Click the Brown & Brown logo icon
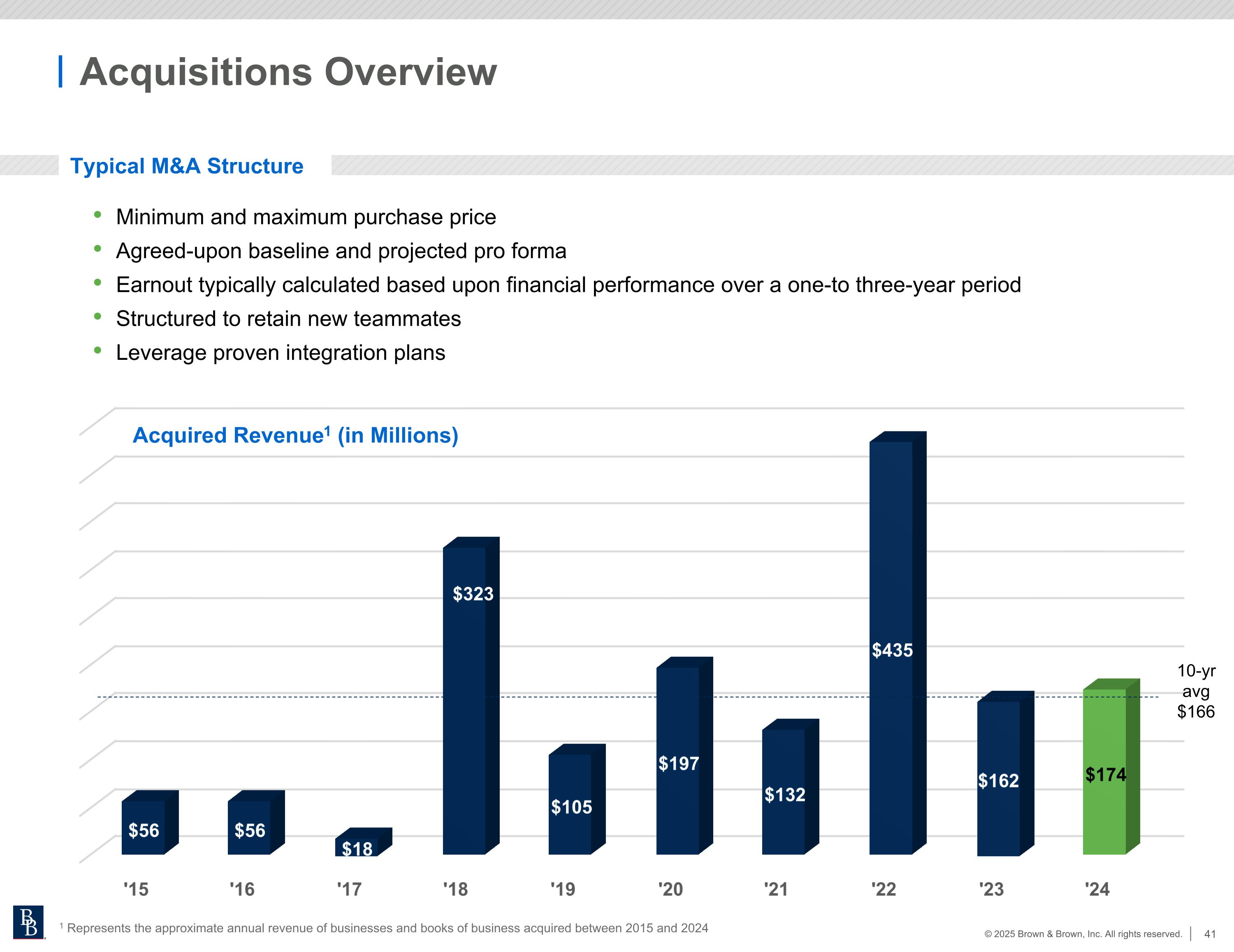Image resolution: width=1234 pixels, height=952 pixels. pos(28,922)
